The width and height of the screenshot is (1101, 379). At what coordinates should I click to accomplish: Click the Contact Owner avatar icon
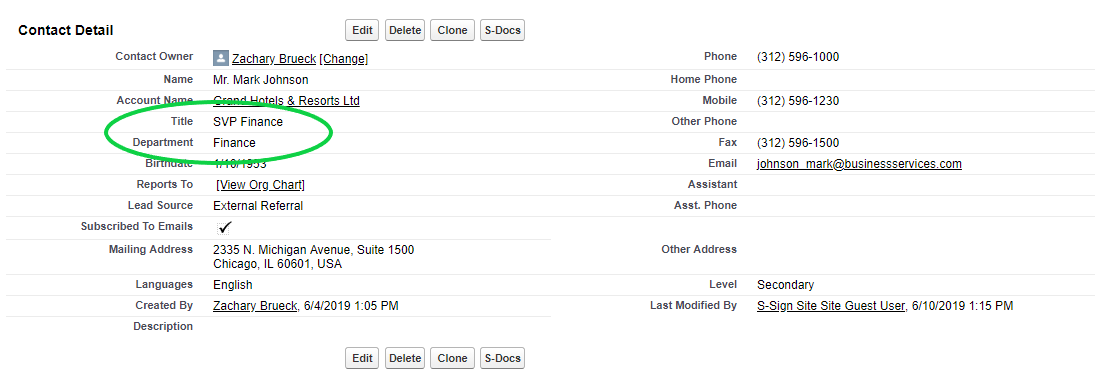(x=220, y=58)
